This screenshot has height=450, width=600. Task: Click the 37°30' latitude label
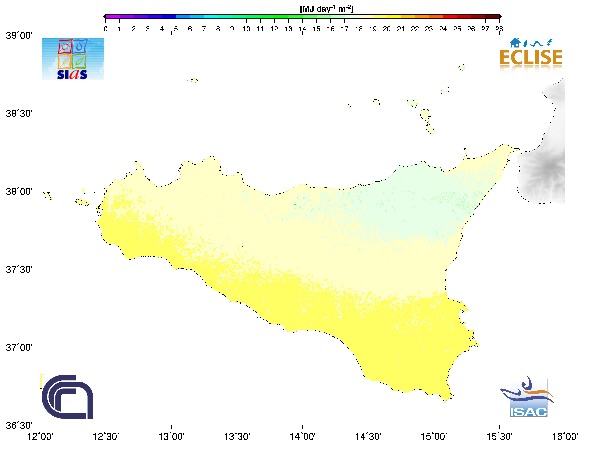click(x=19, y=269)
